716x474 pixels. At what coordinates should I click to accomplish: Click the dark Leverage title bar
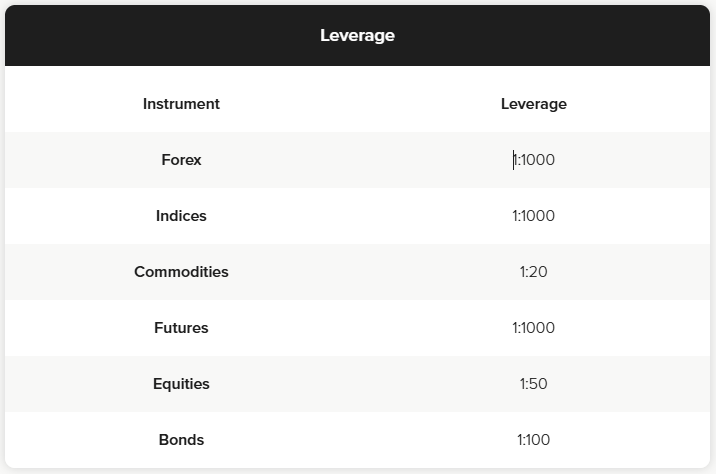(357, 36)
